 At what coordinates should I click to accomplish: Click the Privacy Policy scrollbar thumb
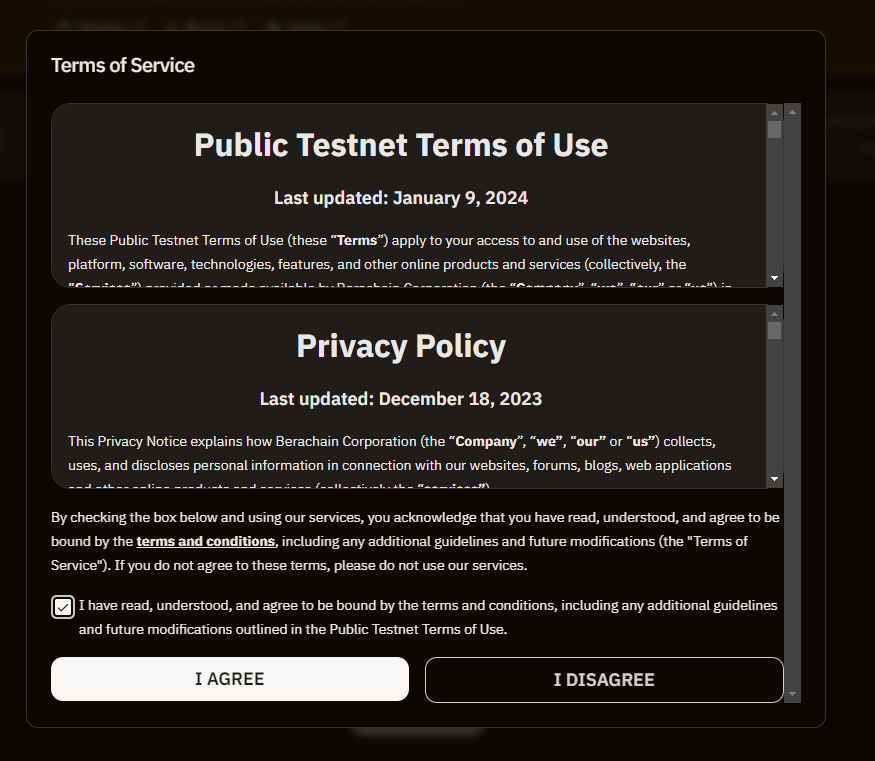coord(774,330)
